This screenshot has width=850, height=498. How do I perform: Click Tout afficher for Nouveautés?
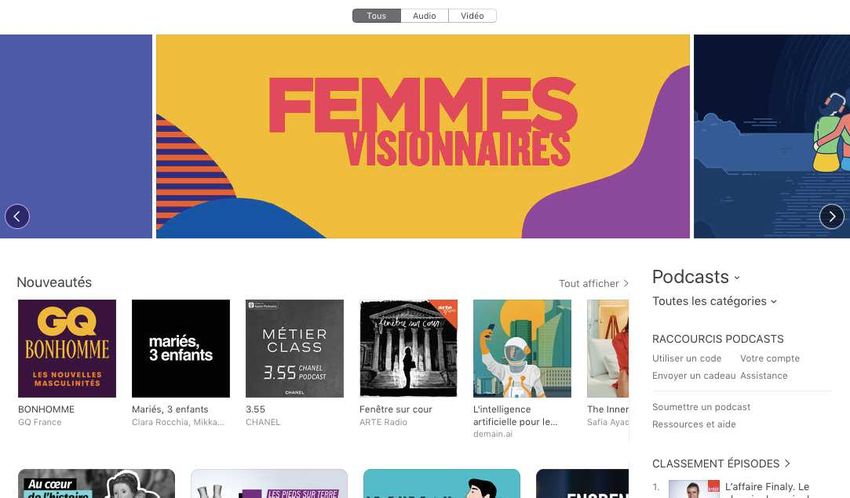pos(594,283)
